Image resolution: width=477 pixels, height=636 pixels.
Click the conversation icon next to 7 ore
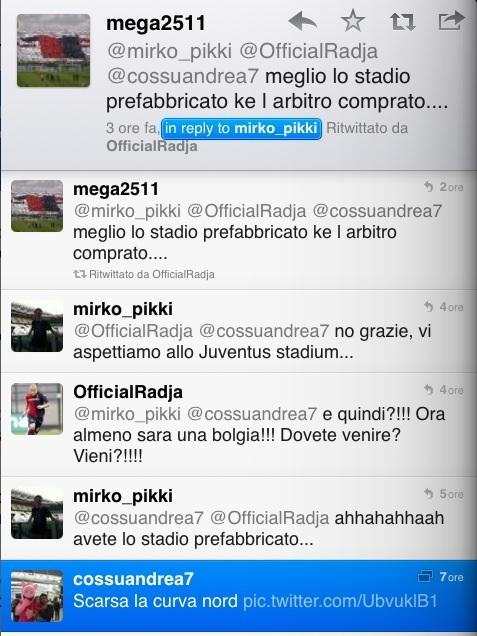tap(425, 576)
